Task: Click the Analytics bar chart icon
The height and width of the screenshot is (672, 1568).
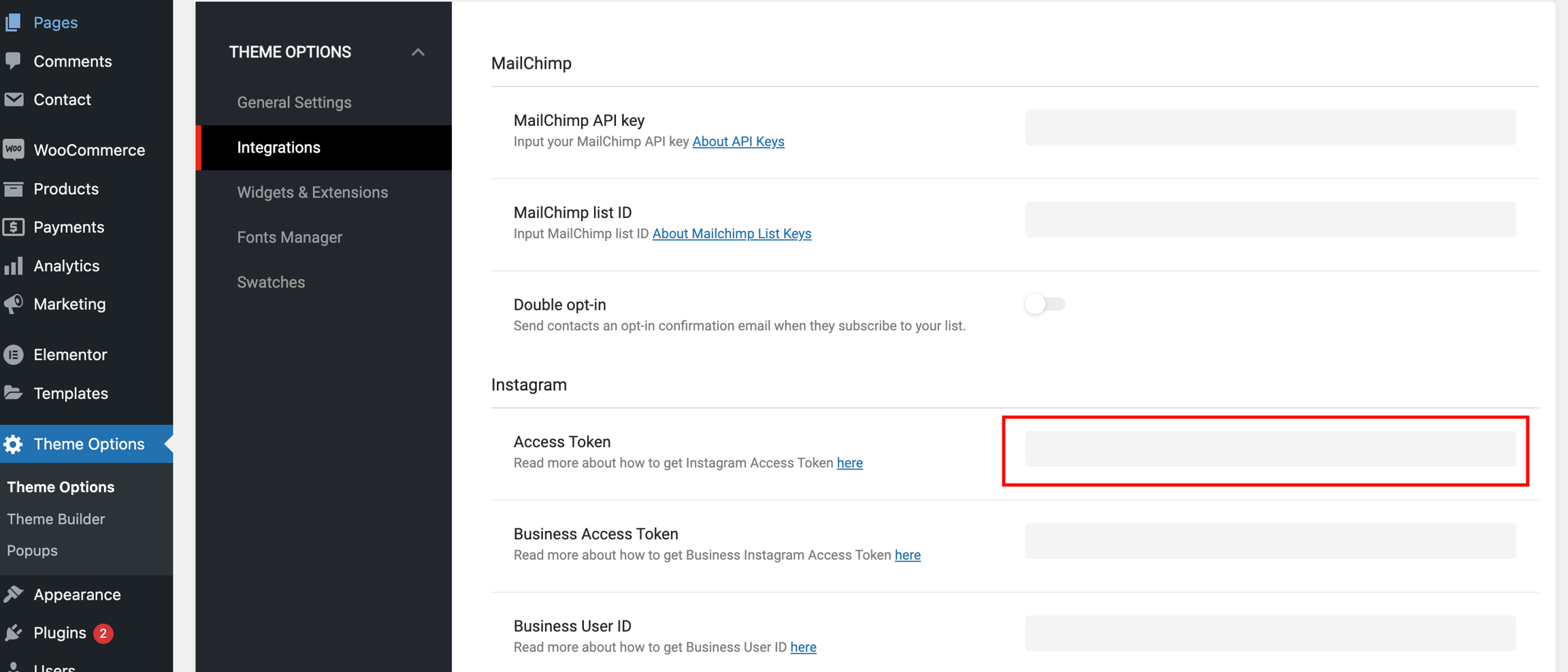Action: tap(14, 266)
